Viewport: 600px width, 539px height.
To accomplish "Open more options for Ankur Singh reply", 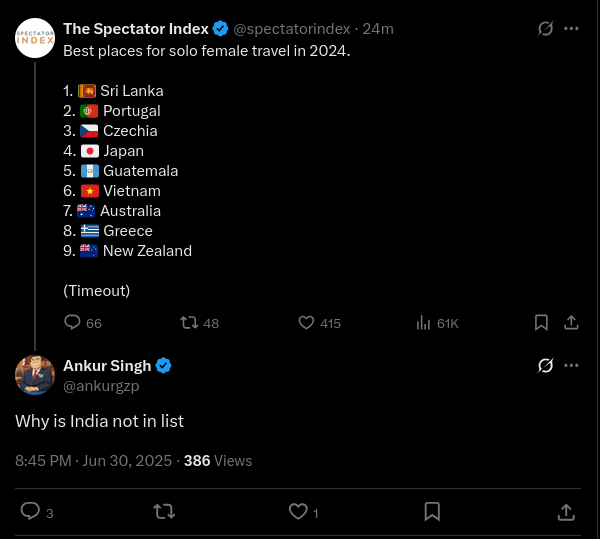I will point(571,365).
